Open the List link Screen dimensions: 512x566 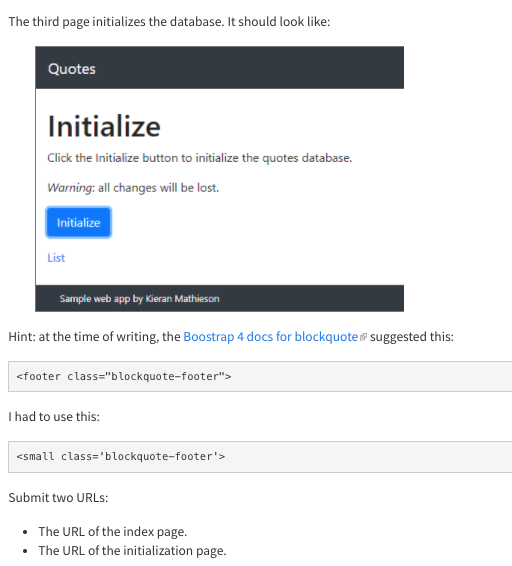(x=56, y=258)
